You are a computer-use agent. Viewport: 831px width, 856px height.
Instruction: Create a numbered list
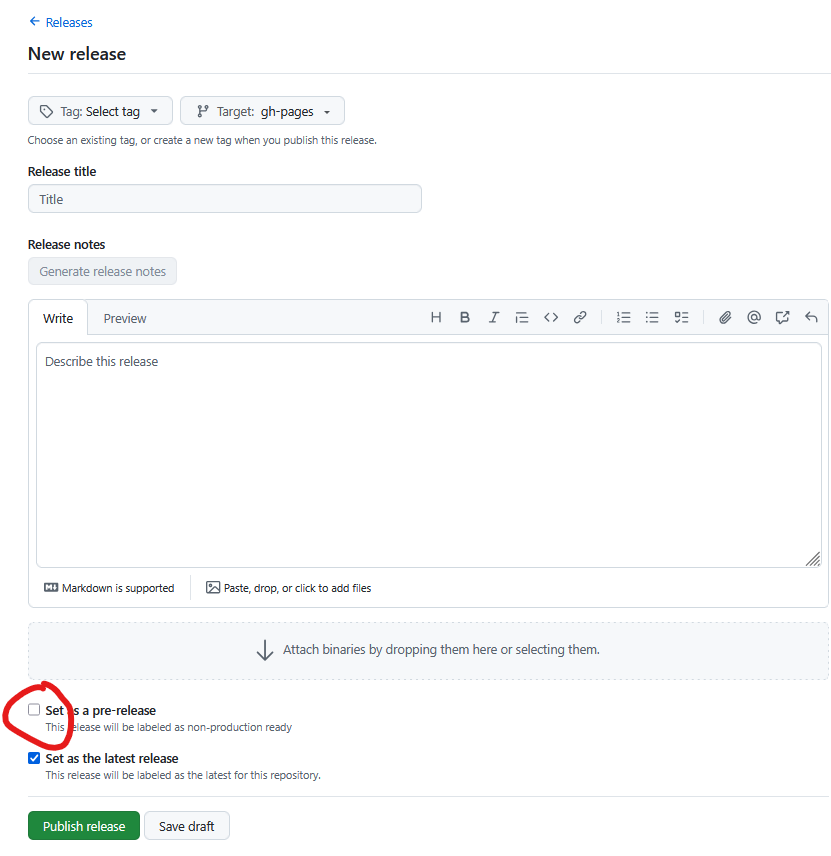[623, 317]
